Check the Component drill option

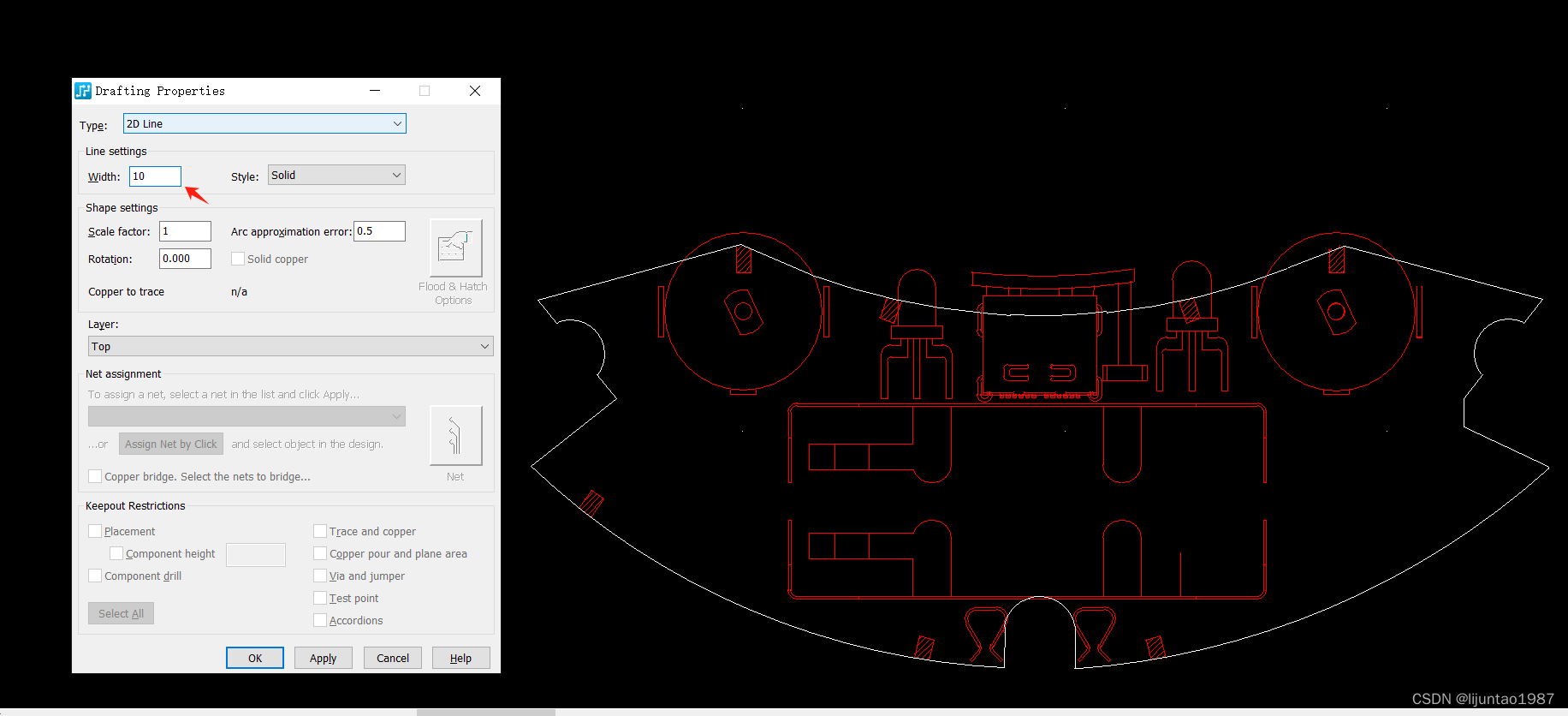95,576
